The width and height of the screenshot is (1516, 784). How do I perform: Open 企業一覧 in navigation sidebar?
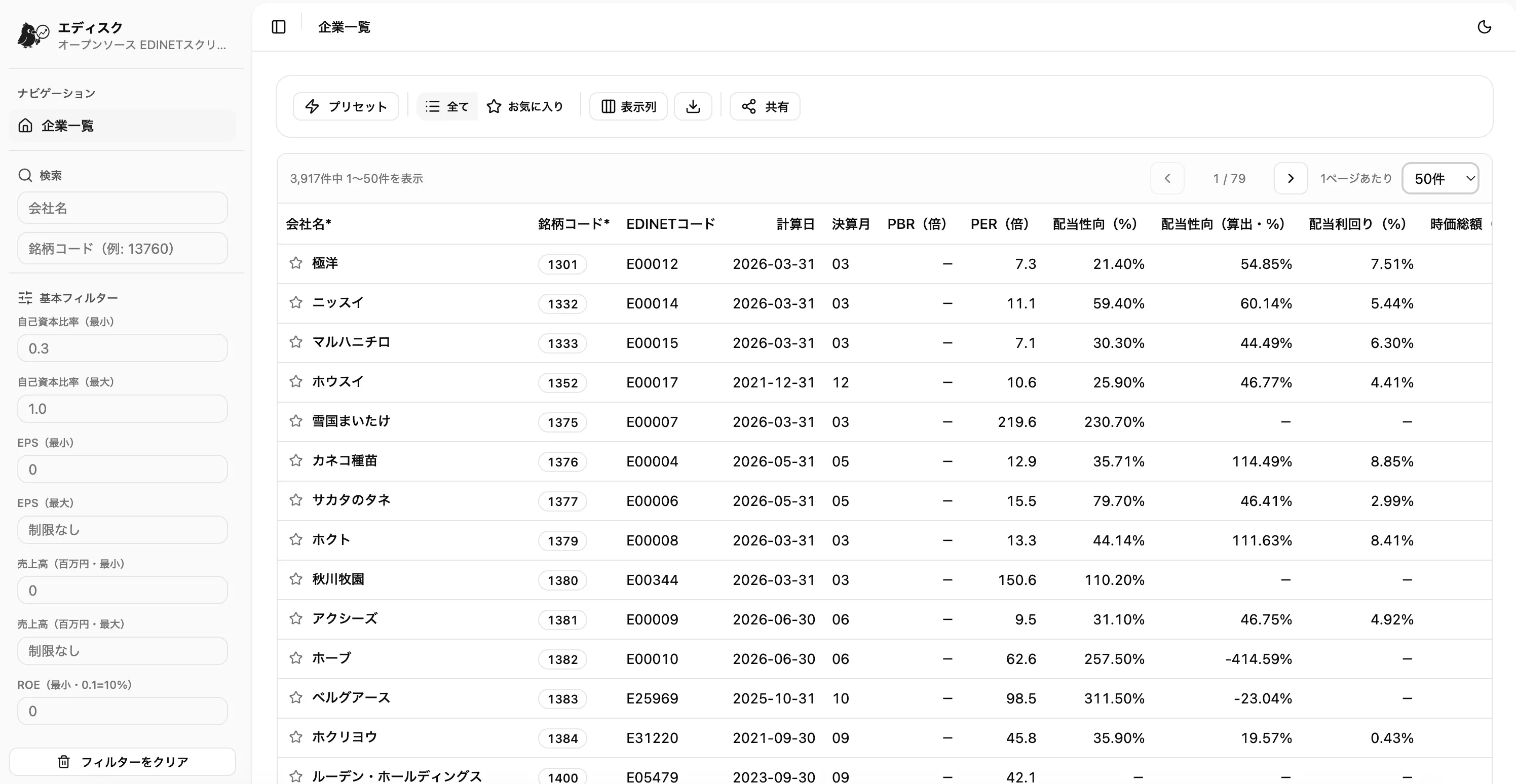tap(123, 125)
